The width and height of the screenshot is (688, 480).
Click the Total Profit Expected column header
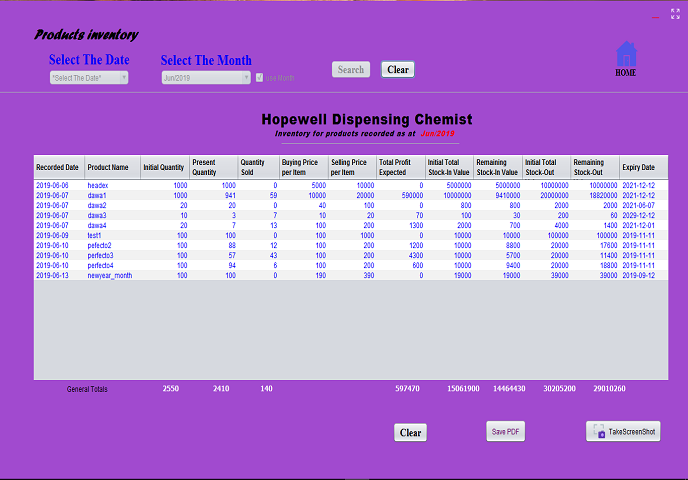[400, 168]
